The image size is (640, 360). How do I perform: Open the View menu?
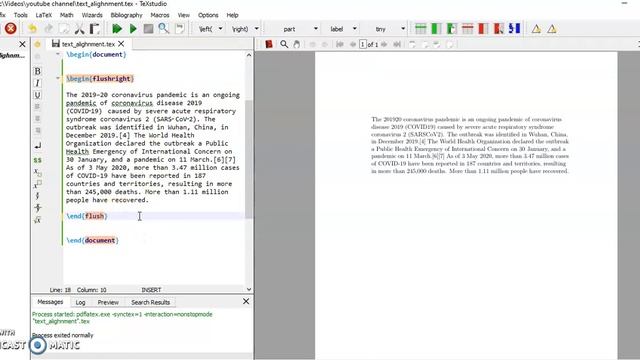184,15
